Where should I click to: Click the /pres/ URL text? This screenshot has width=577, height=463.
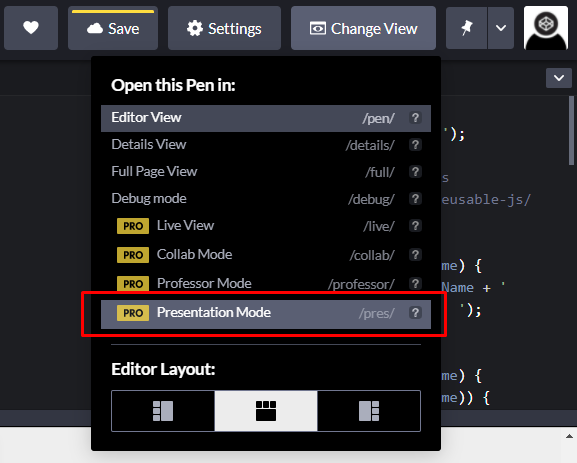[377, 313]
